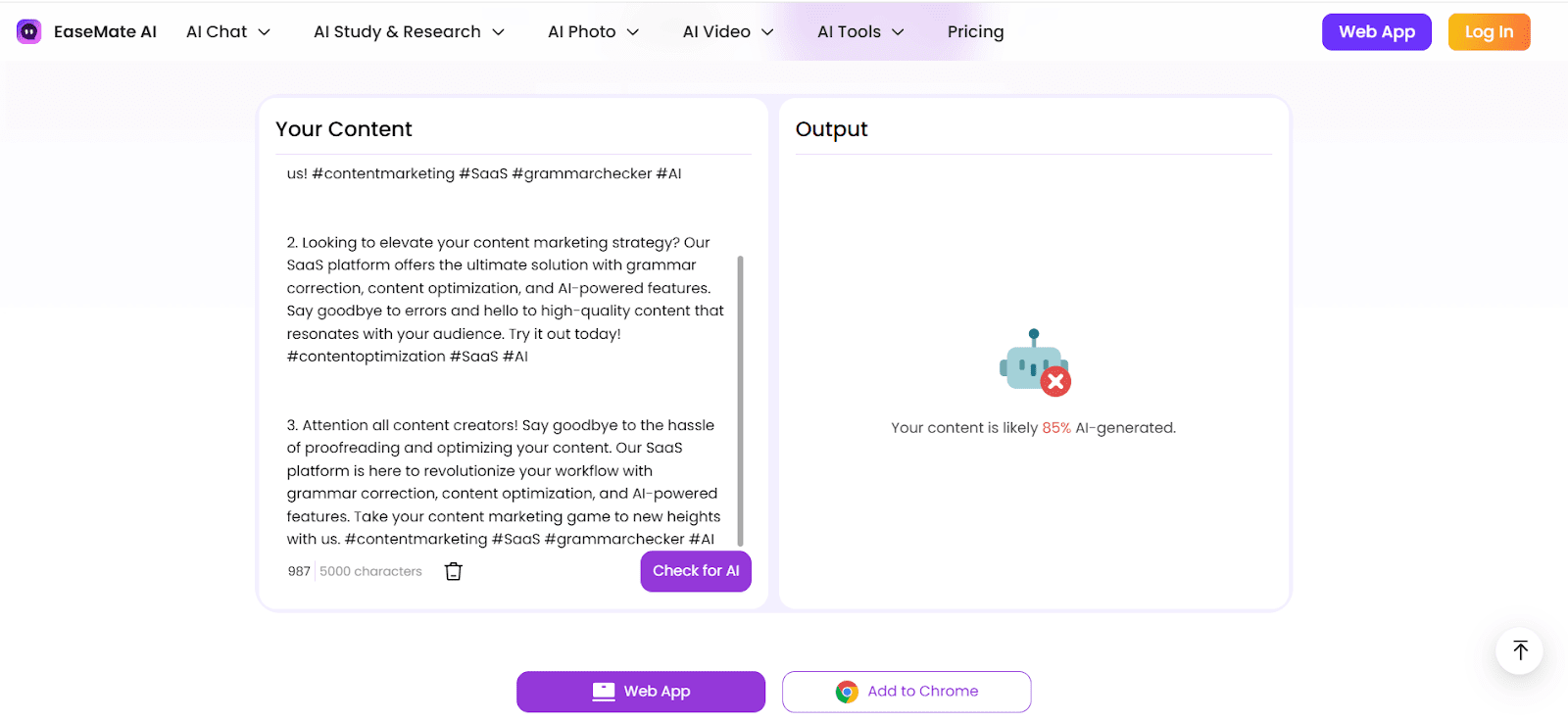1568x721 pixels.
Task: Clear the content using the trash icon
Action: pos(453,570)
